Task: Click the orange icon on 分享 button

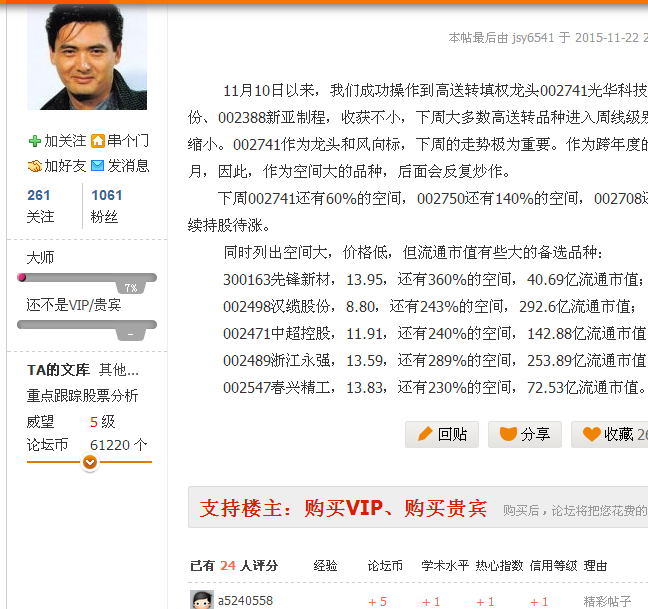Action: (508, 434)
